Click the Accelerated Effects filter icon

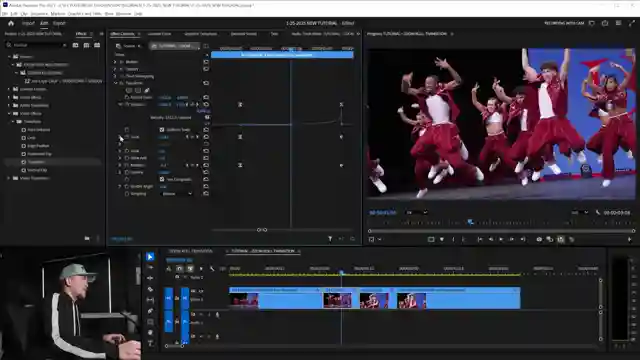point(76,45)
